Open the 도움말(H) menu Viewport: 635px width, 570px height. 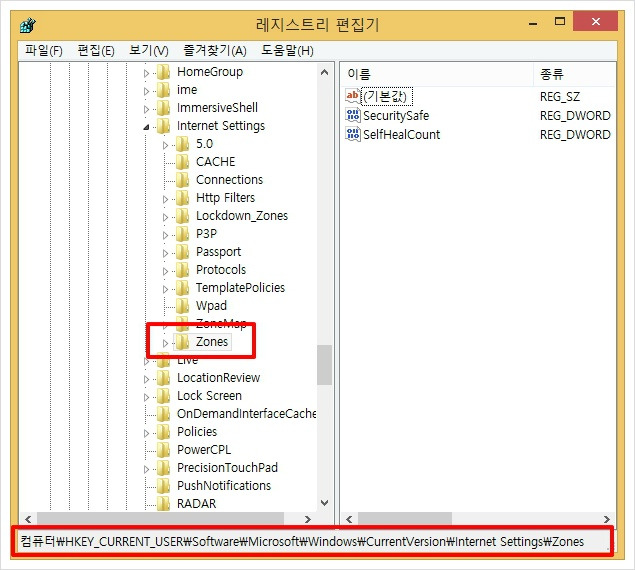[x=287, y=51]
